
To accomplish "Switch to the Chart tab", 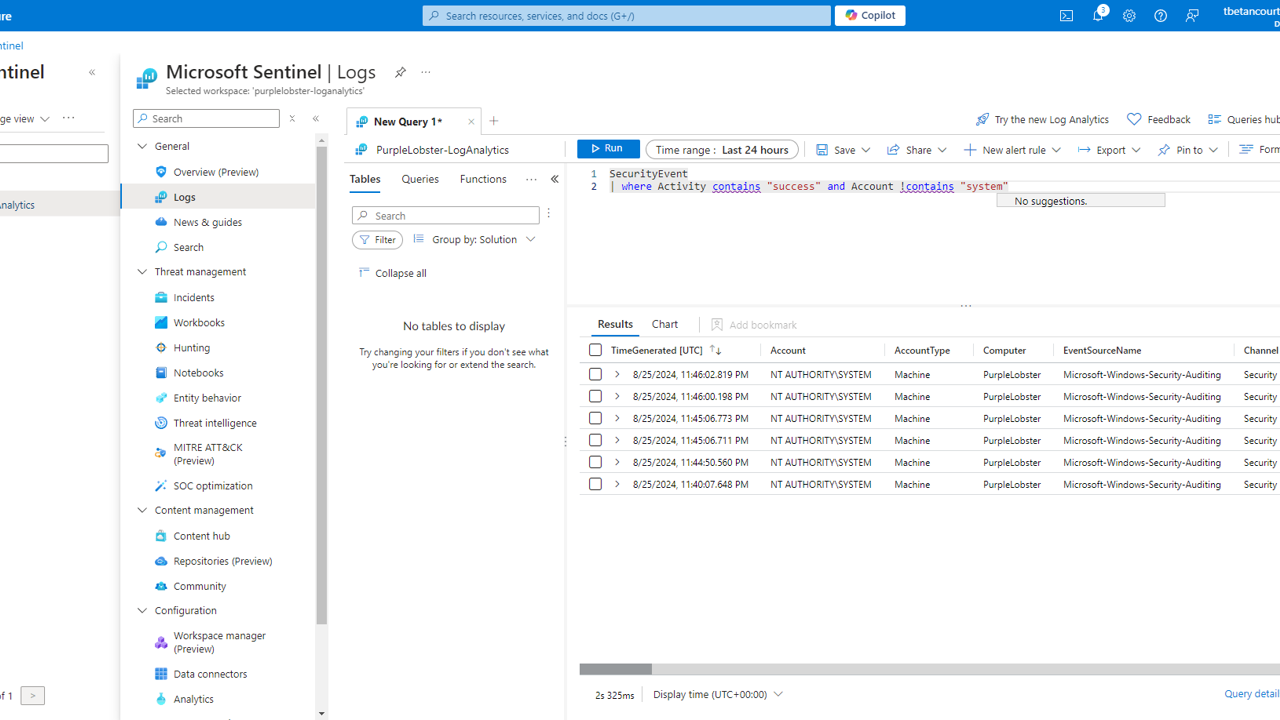I will 665,324.
